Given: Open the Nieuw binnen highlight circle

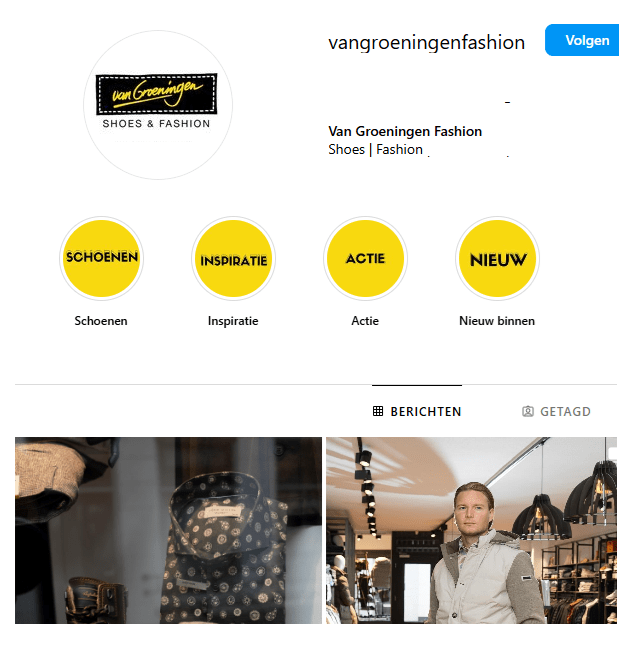Looking at the screenshot, I should click(x=497, y=258).
